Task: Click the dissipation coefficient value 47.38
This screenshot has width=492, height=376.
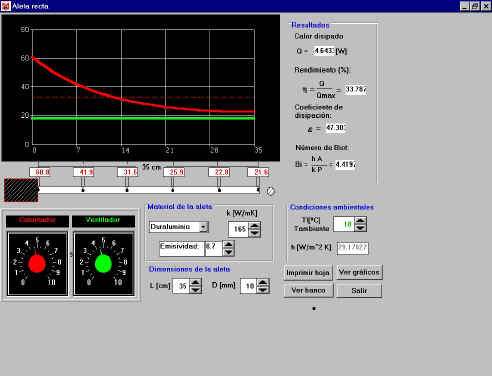Action: click(335, 128)
